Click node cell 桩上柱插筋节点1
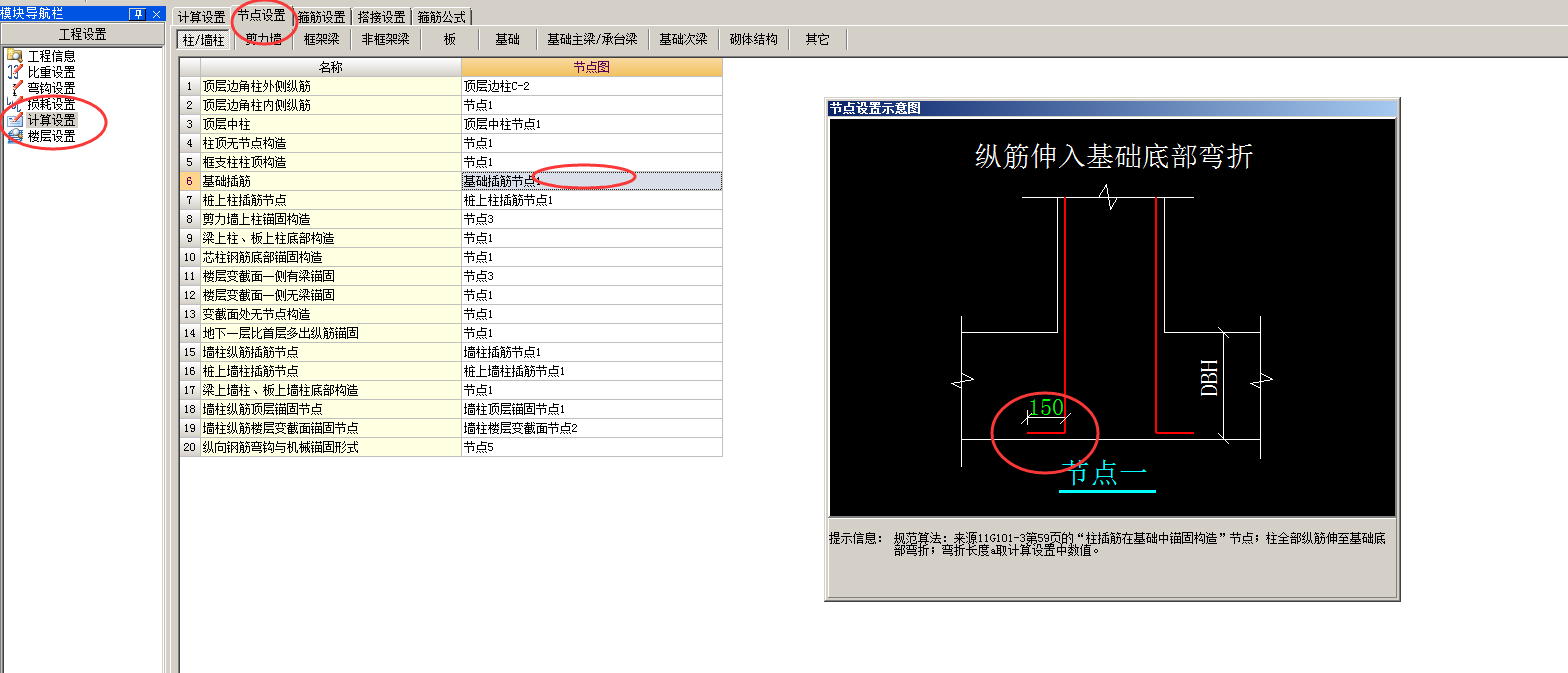Viewport: 1568px width, 673px height. click(592, 200)
